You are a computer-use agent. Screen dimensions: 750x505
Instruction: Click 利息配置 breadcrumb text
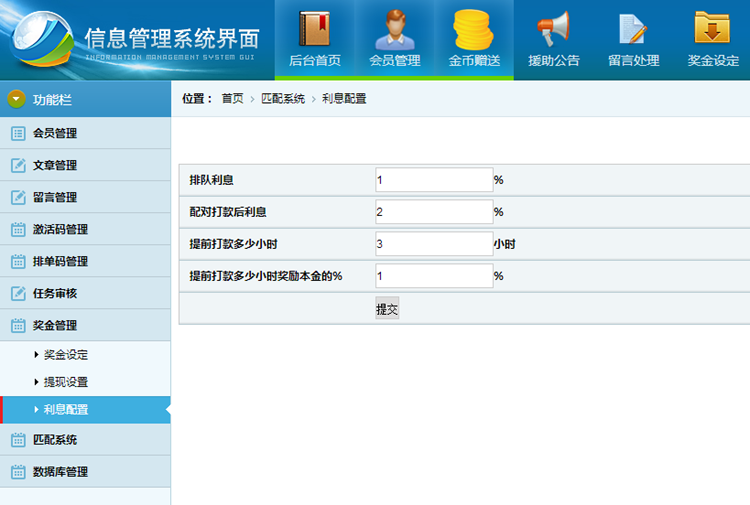pyautogui.click(x=344, y=99)
